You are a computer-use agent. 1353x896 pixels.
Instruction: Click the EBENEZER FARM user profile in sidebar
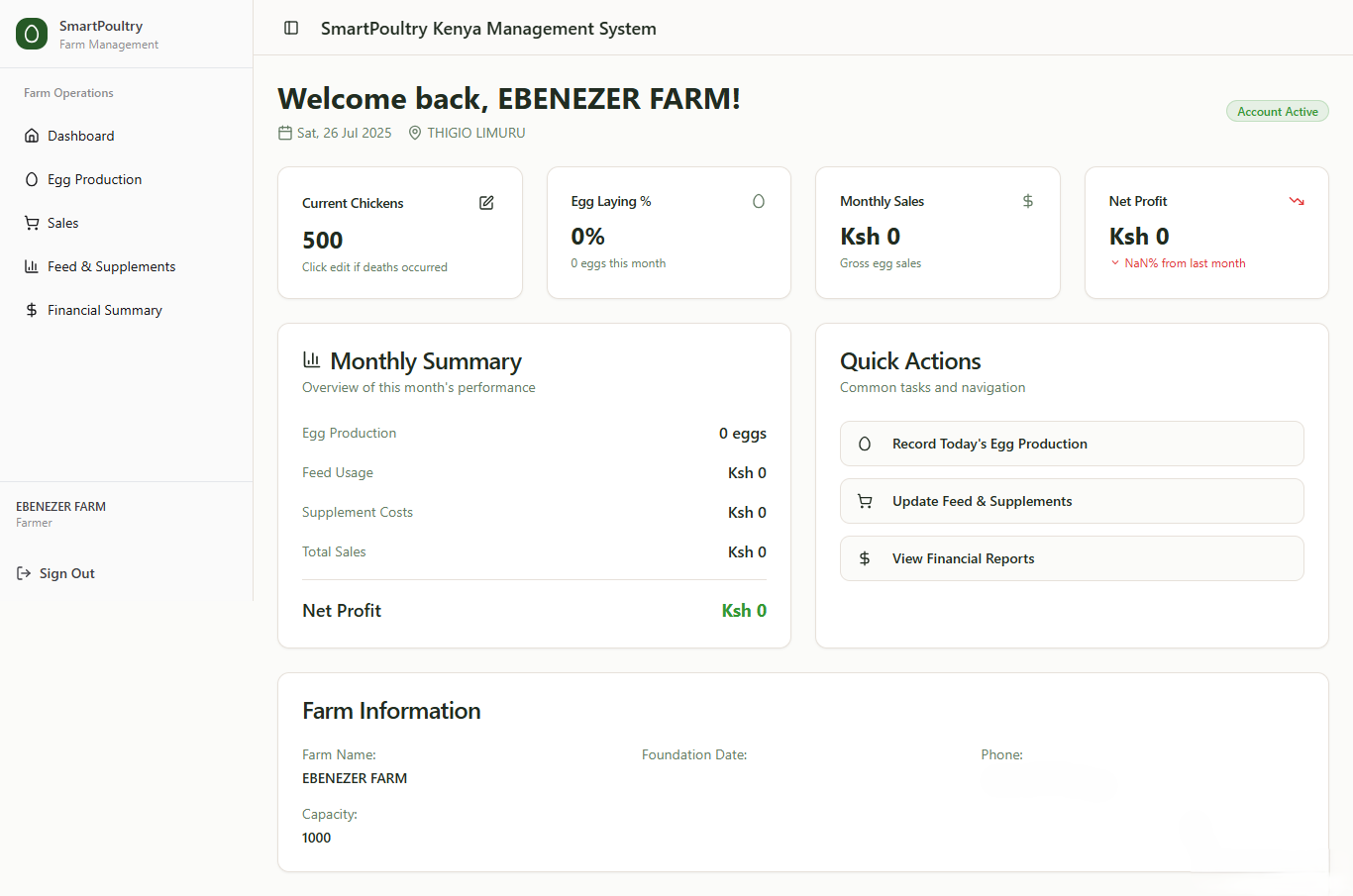pos(61,513)
